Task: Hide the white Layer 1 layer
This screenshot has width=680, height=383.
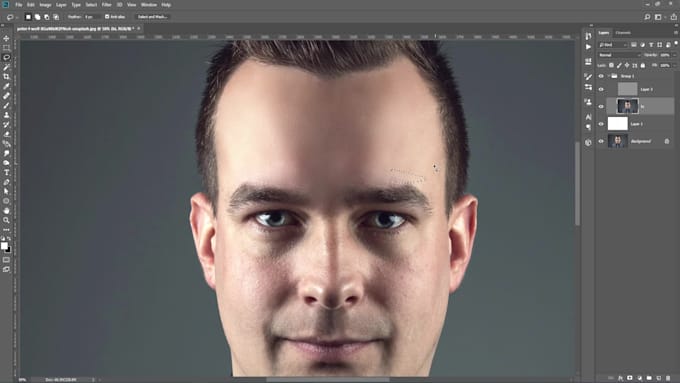Action: point(601,124)
